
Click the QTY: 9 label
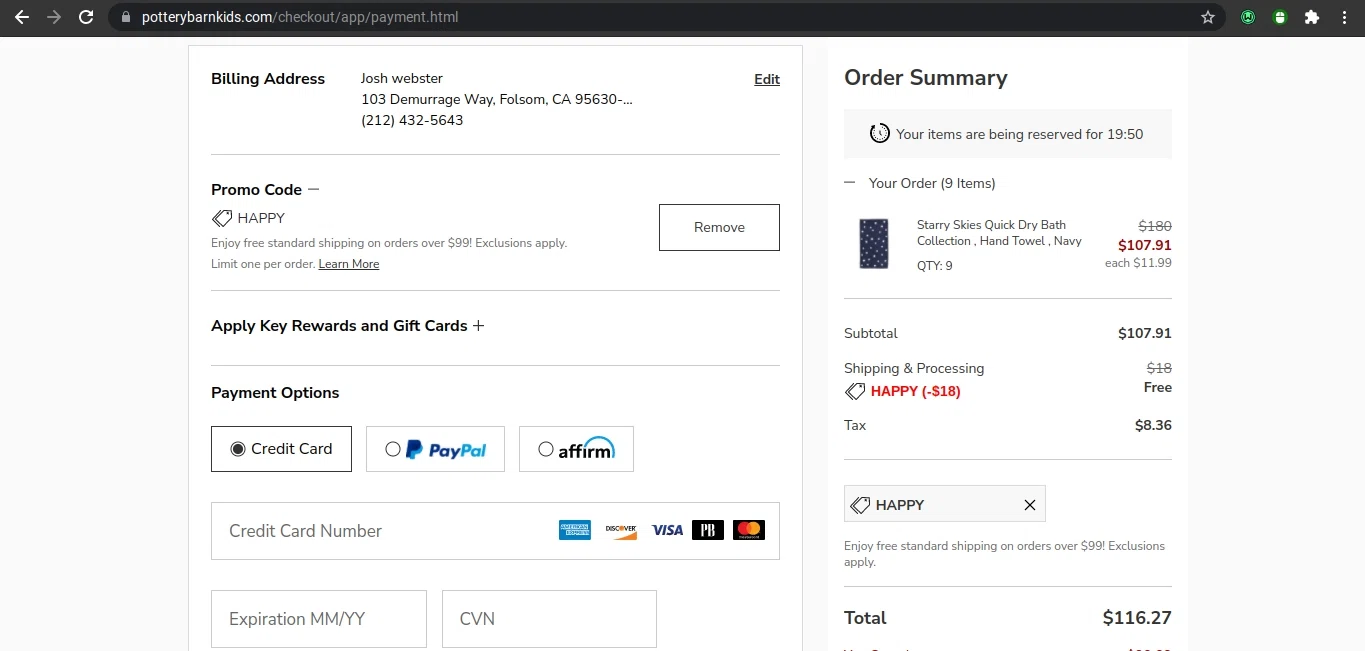(935, 266)
